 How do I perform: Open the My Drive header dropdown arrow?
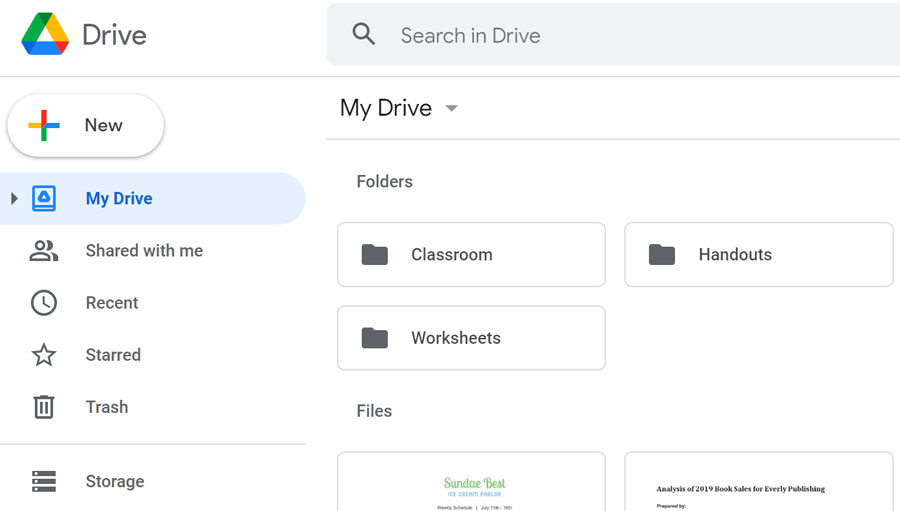pyautogui.click(x=452, y=108)
